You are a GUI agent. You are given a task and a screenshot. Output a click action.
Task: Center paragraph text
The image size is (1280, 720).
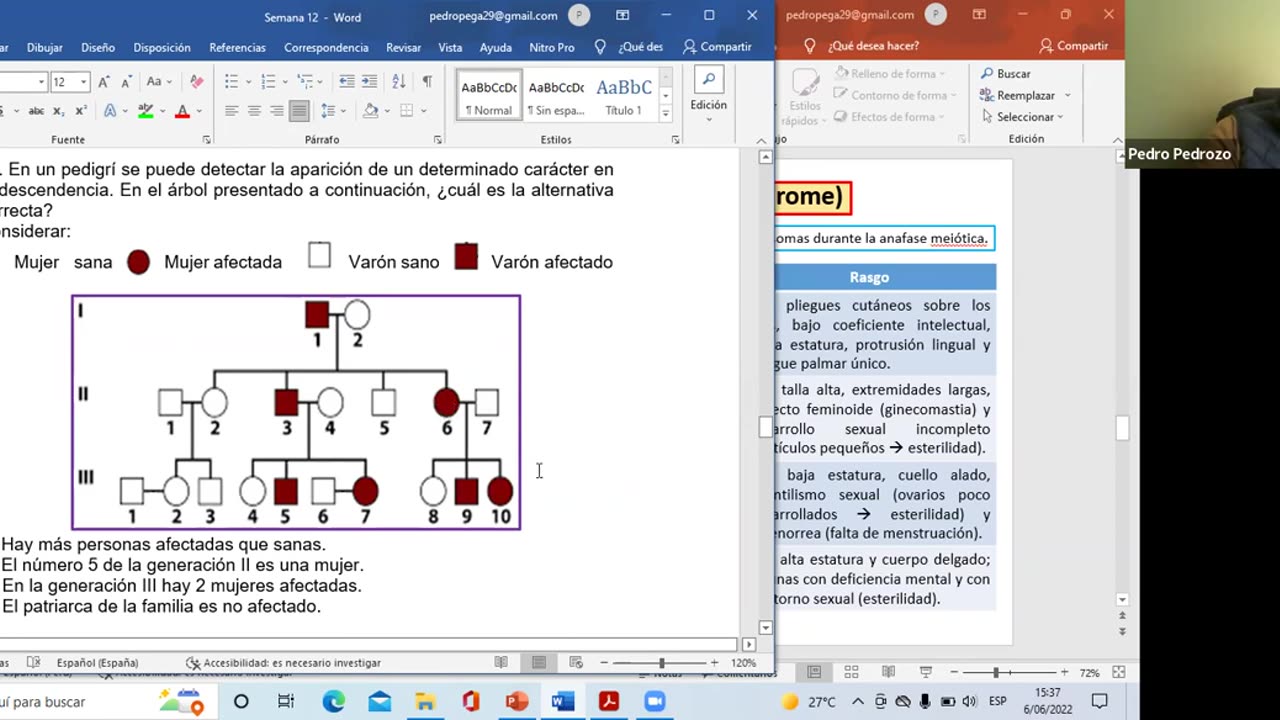tap(254, 111)
